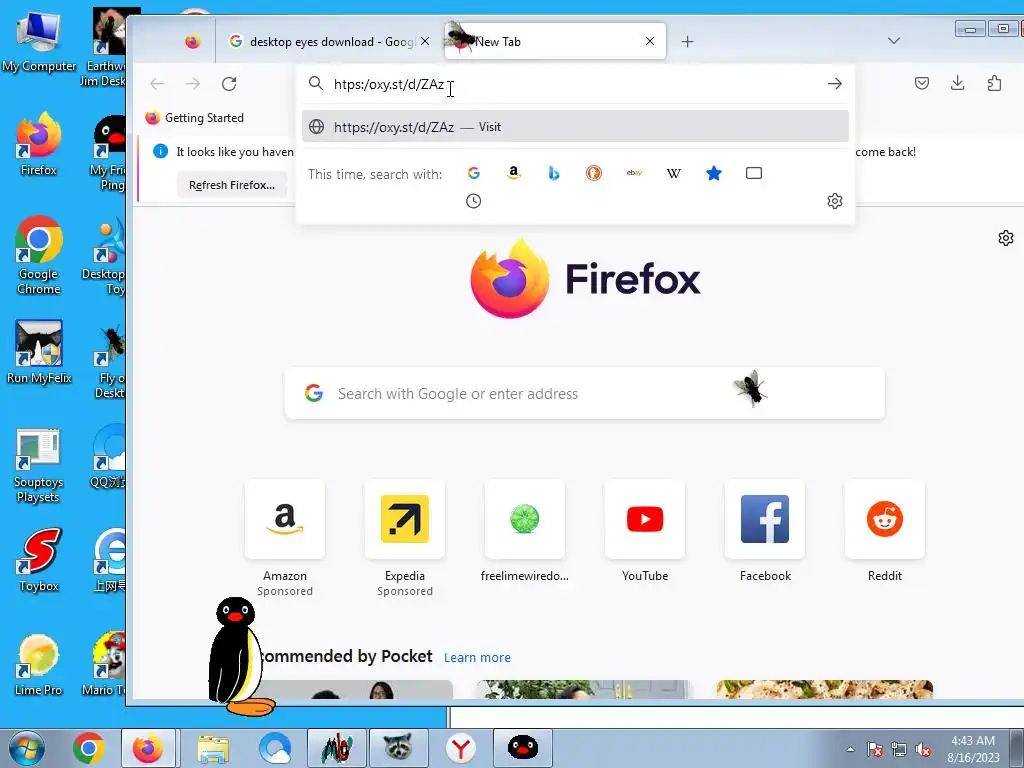Open the raccoon app in taskbar
Image resolution: width=1024 pixels, height=768 pixels.
click(398, 748)
